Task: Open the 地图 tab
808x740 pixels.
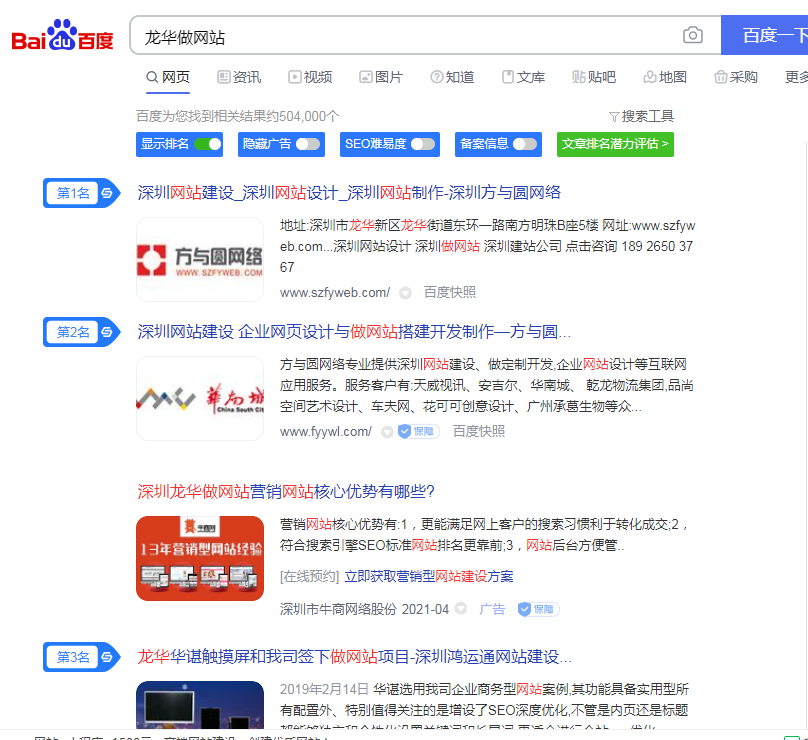Action: [x=665, y=77]
